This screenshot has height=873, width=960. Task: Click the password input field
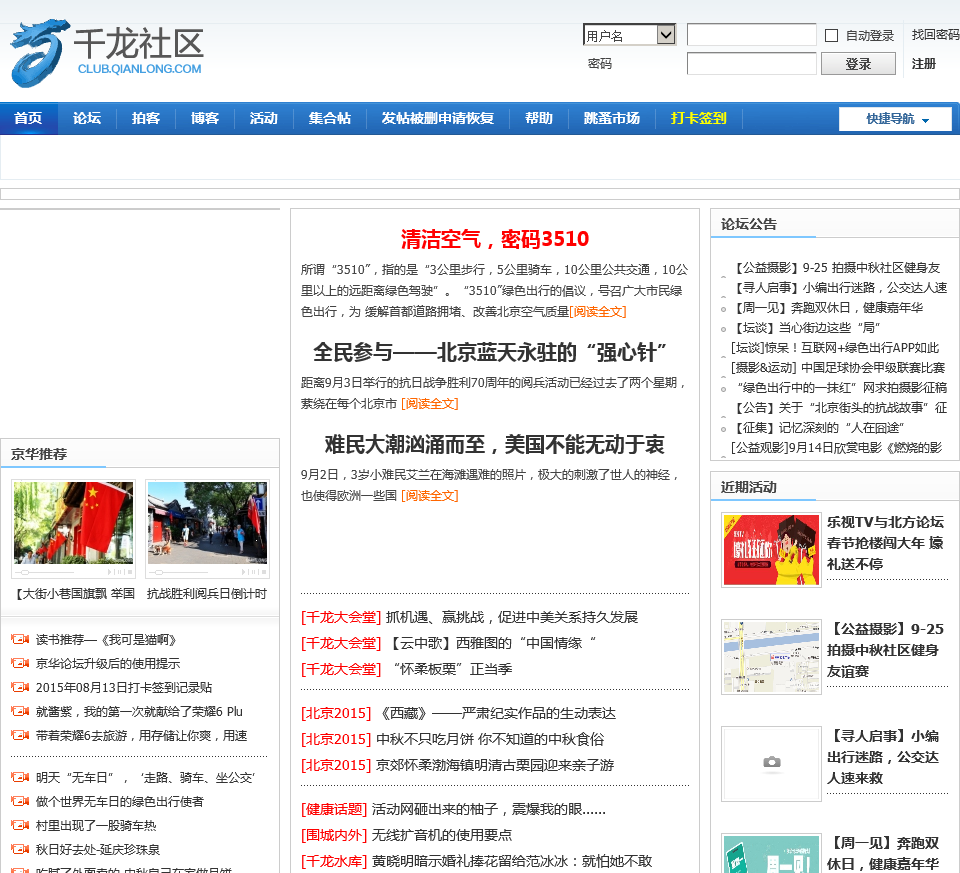(752, 64)
